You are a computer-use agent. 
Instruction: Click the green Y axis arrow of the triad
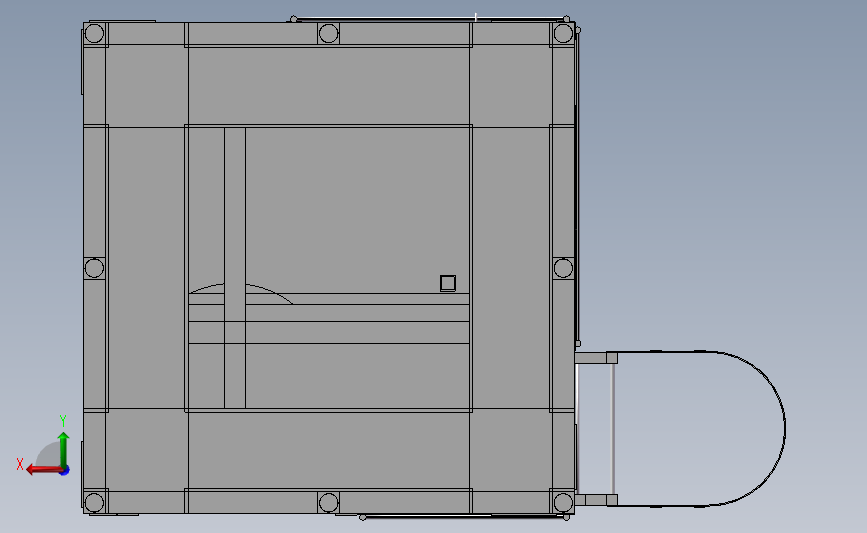point(63,449)
